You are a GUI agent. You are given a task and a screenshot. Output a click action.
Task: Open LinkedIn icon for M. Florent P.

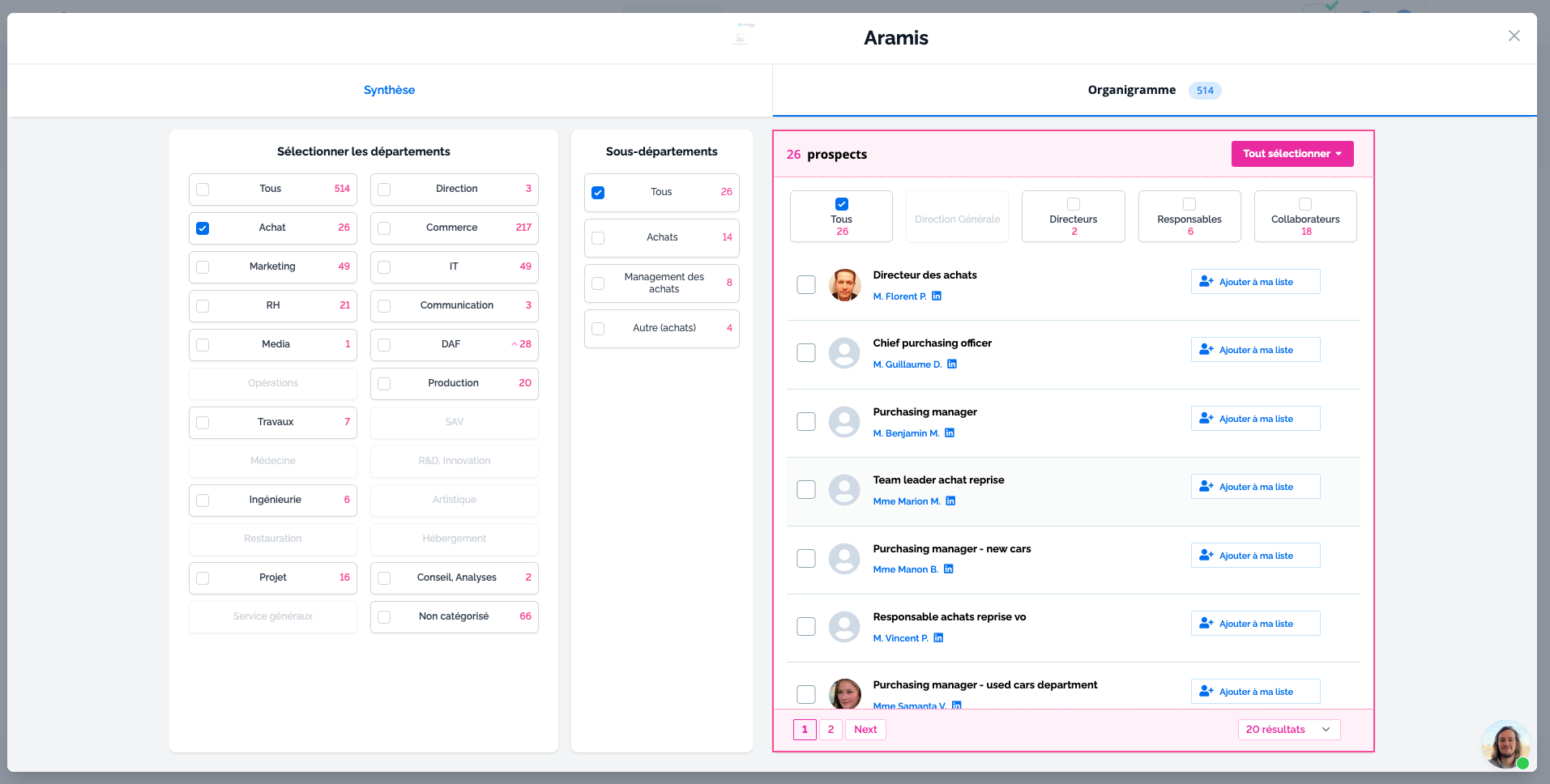(x=937, y=296)
